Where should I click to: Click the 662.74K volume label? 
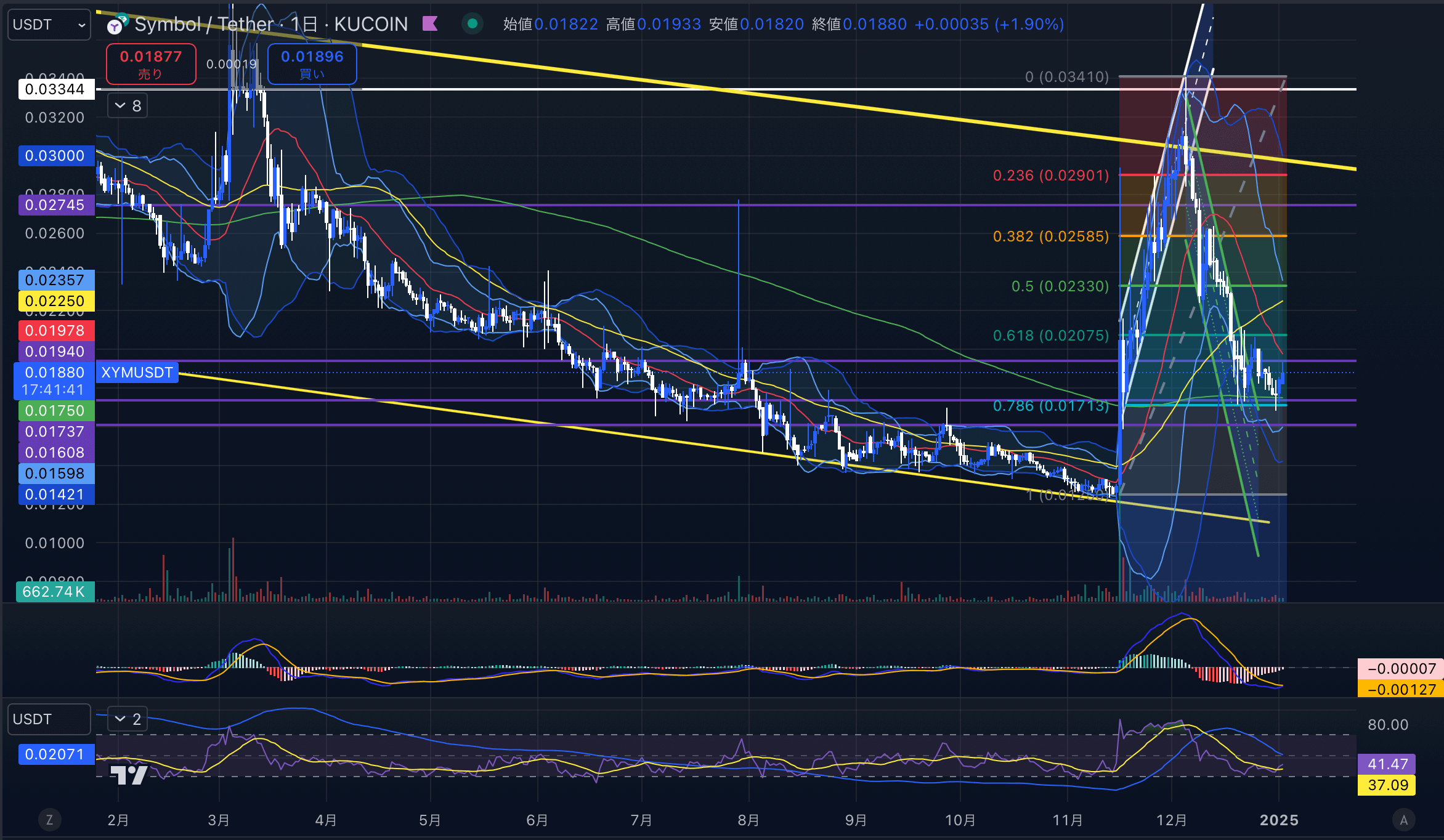(55, 592)
